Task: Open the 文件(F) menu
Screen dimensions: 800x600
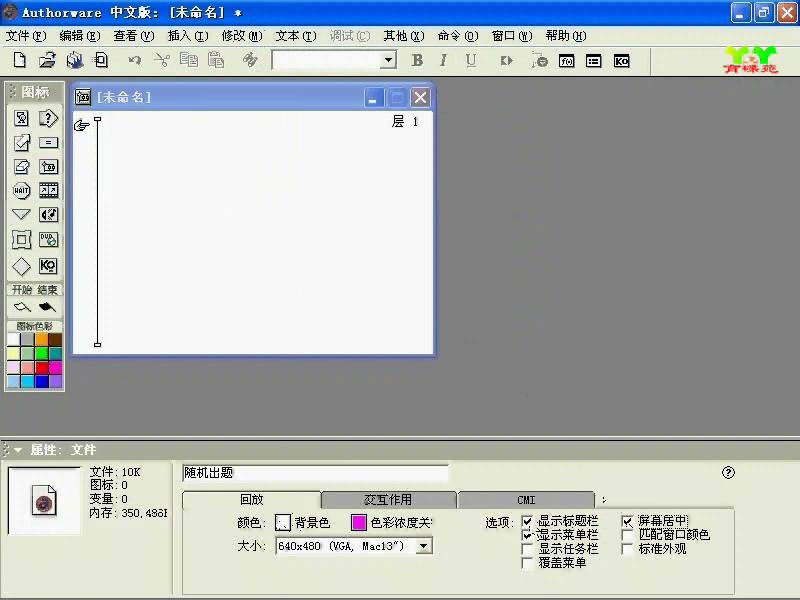Action: [x=26, y=36]
